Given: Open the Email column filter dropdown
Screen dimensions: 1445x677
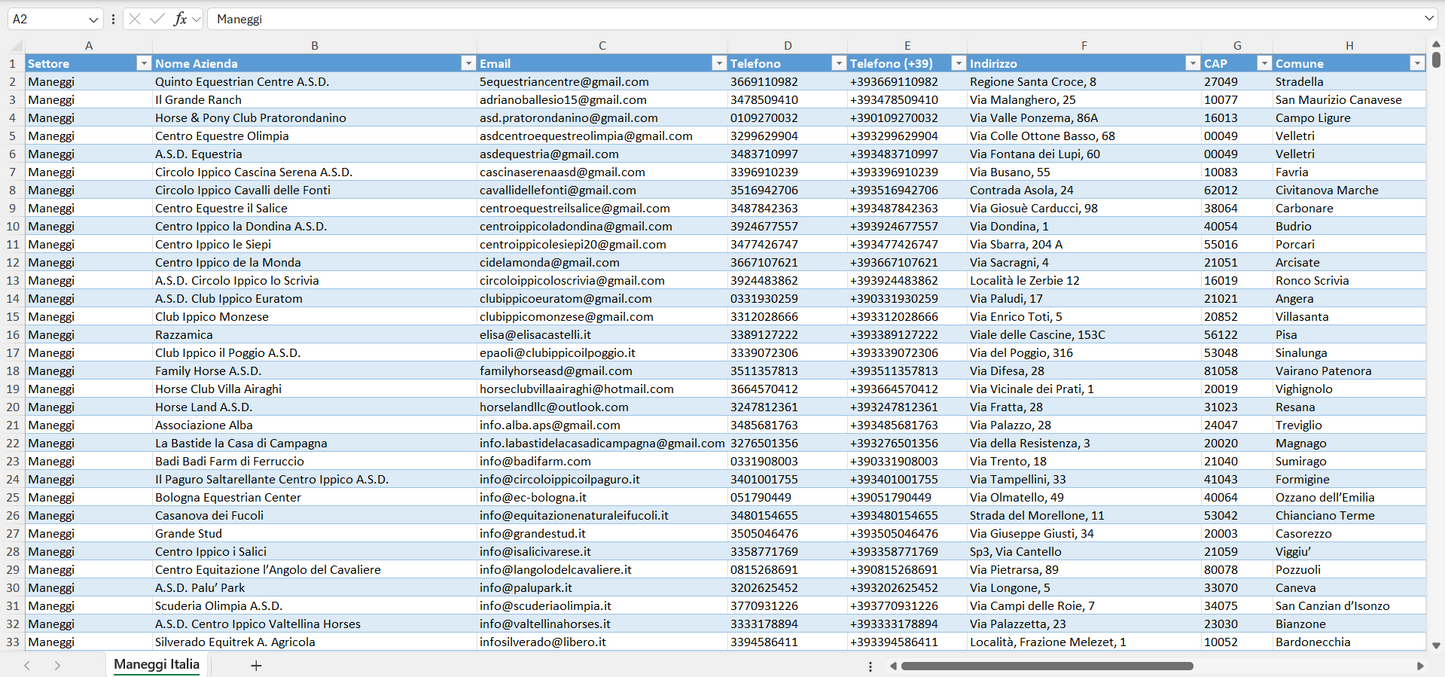Looking at the screenshot, I should pyautogui.click(x=718, y=64).
